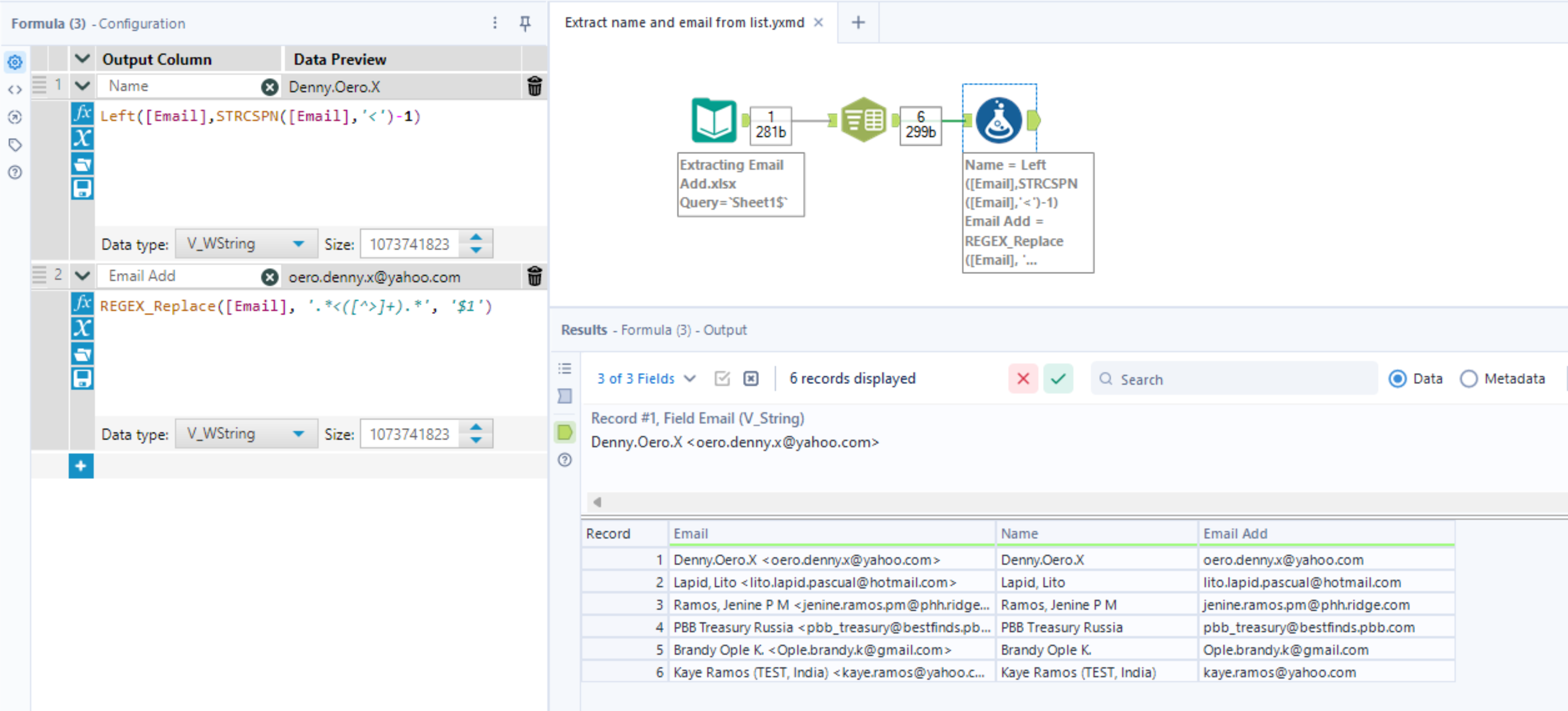Select the Data radio button in Results
Screen dimensions: 1568x711
click(x=1398, y=378)
